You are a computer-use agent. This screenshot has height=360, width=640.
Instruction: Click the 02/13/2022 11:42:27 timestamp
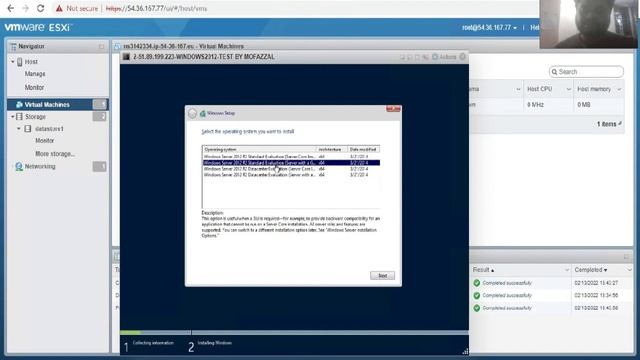[596, 283]
